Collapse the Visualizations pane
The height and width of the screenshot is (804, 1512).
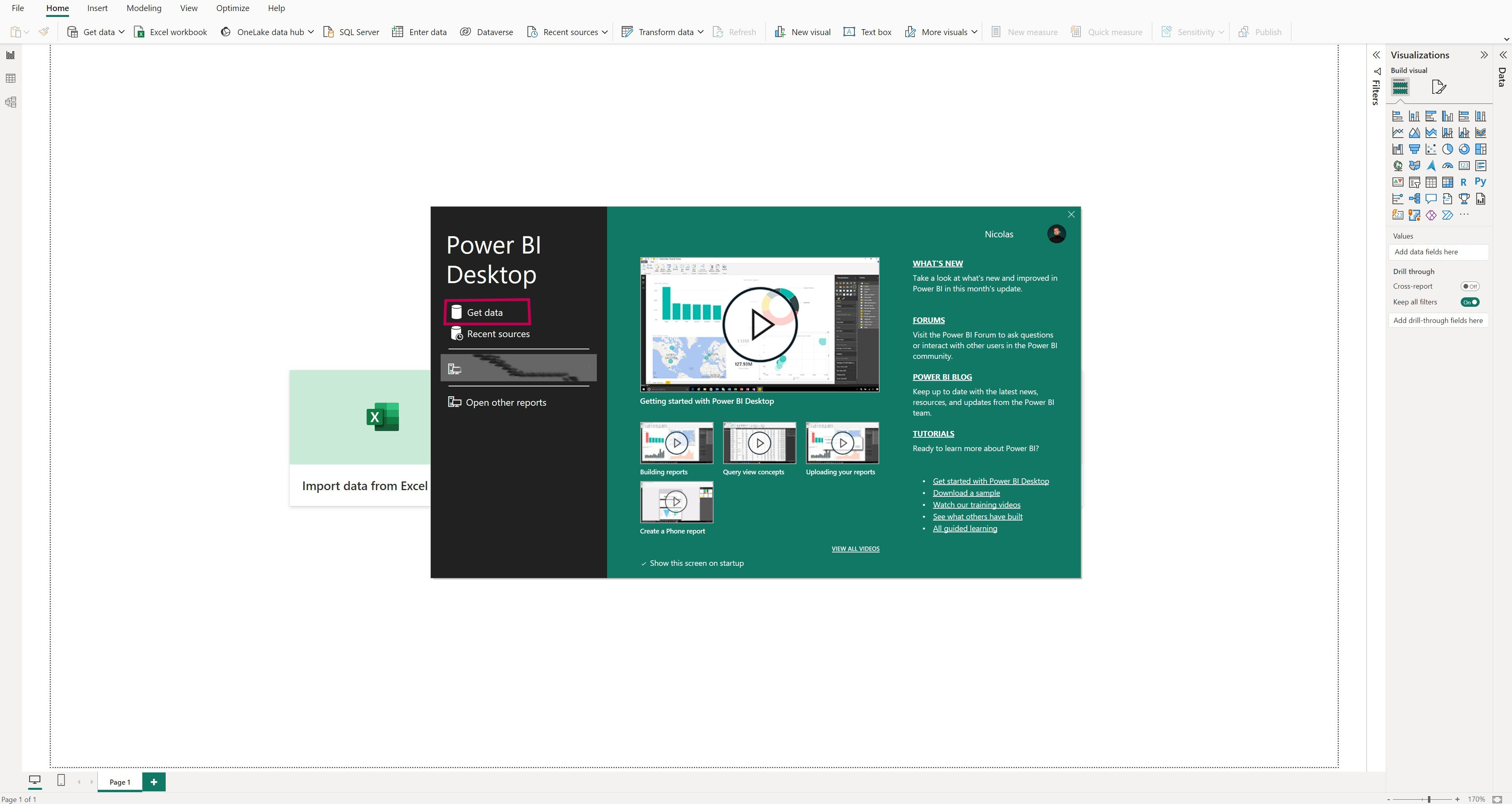click(1484, 55)
